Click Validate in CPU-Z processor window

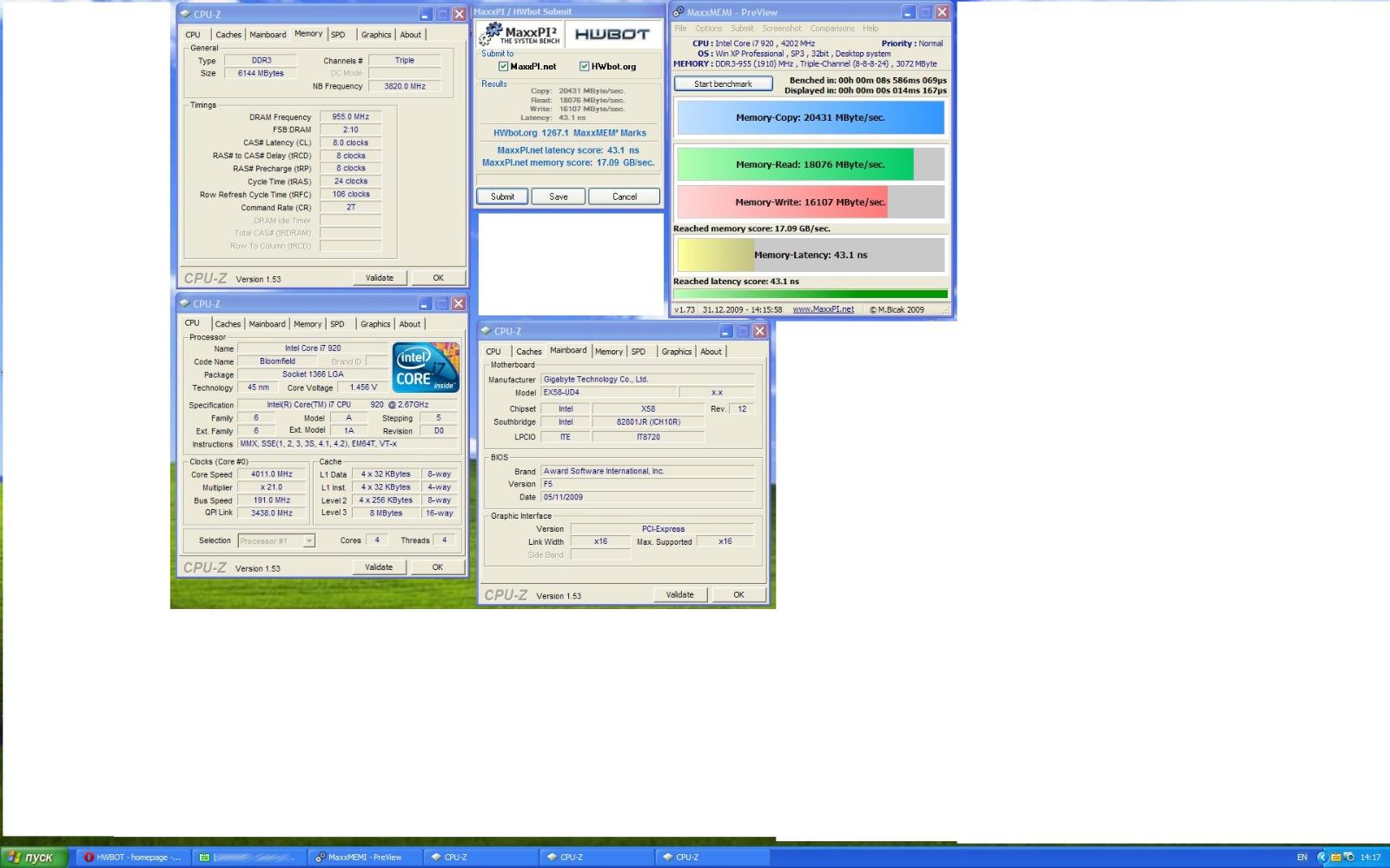(x=379, y=567)
